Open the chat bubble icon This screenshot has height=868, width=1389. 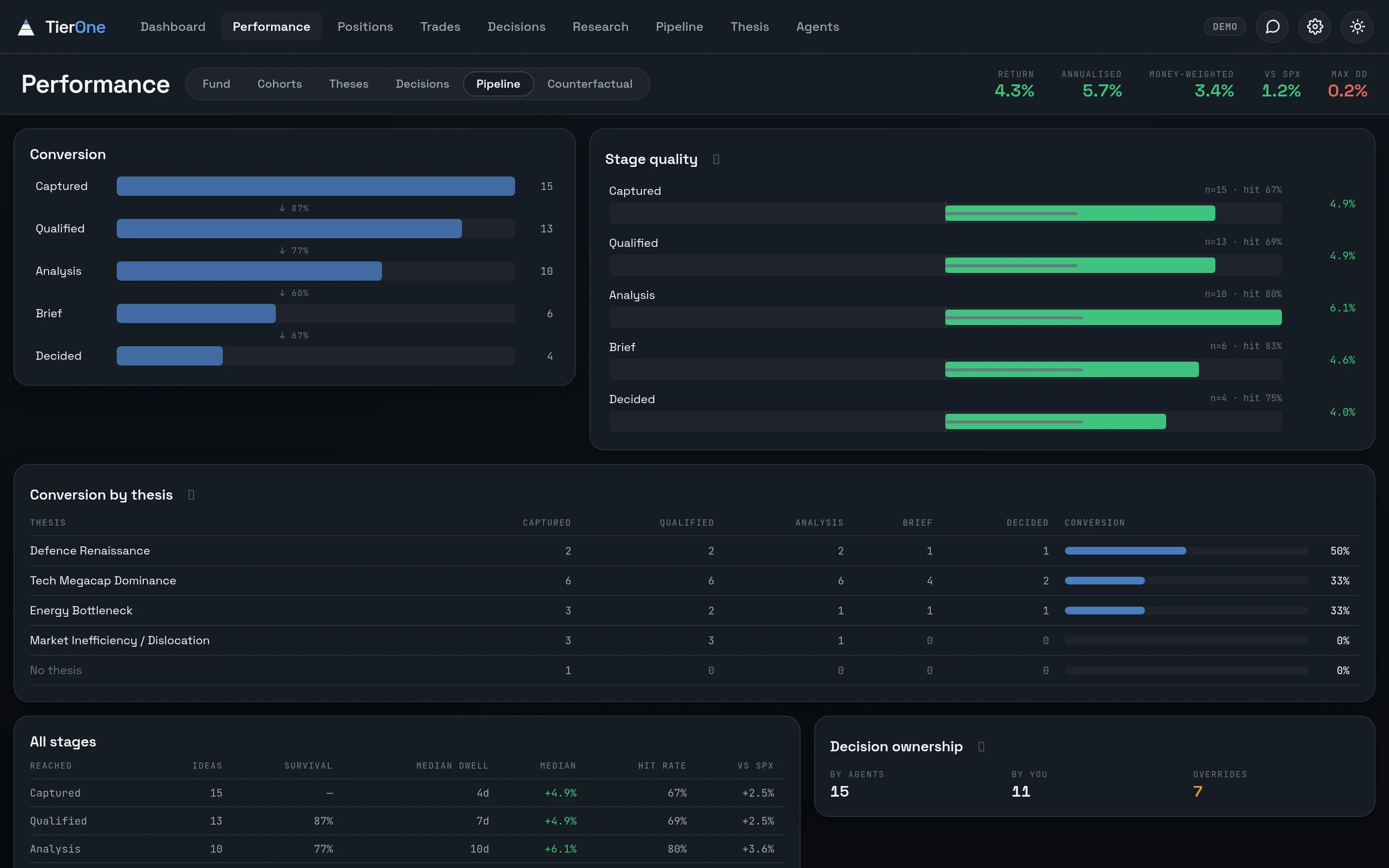[x=1272, y=27]
